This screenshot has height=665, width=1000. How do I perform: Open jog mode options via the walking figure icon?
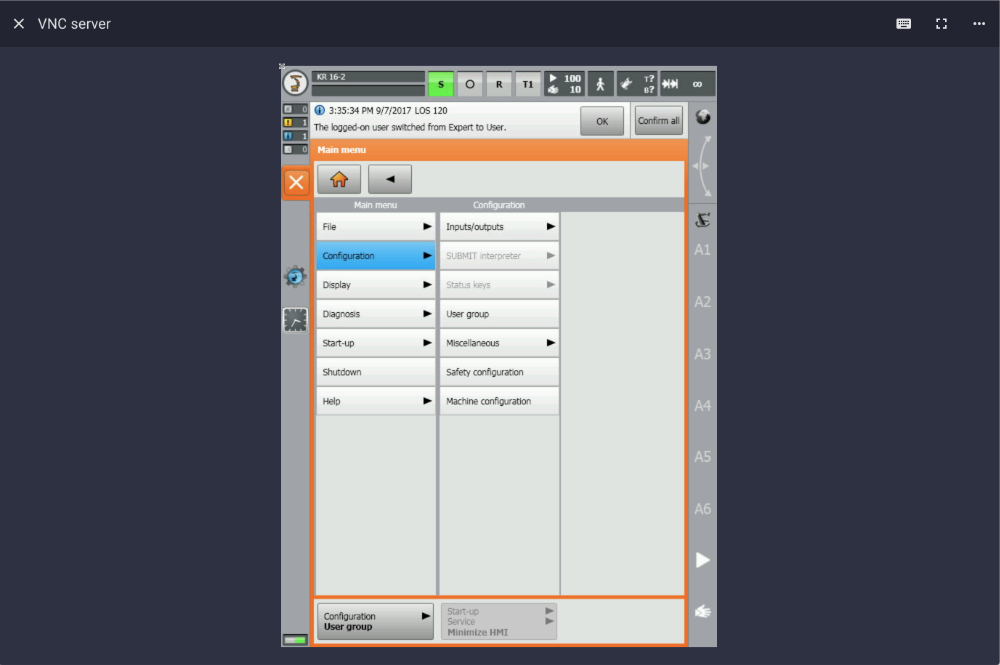(600, 83)
